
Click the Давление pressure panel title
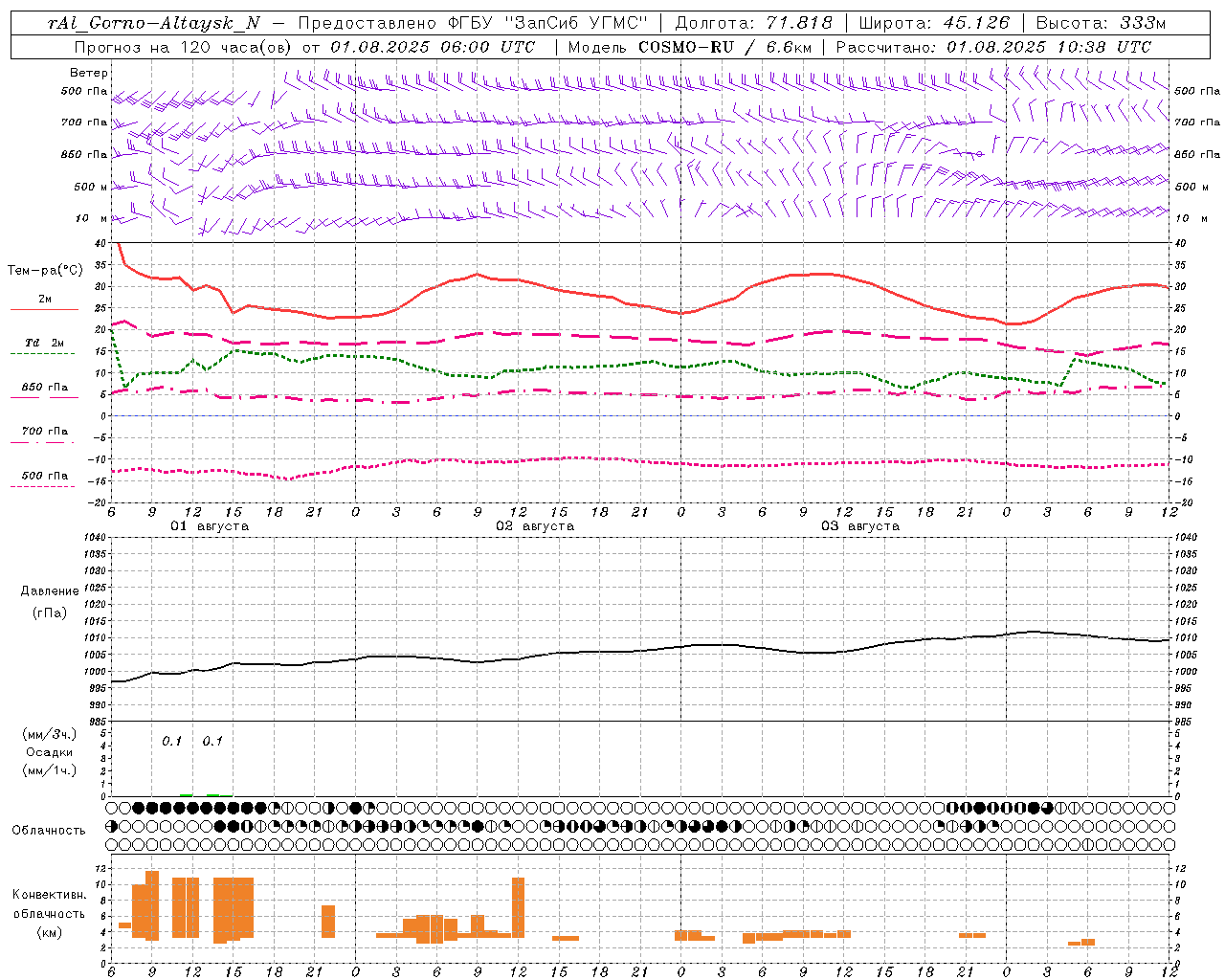point(50,591)
